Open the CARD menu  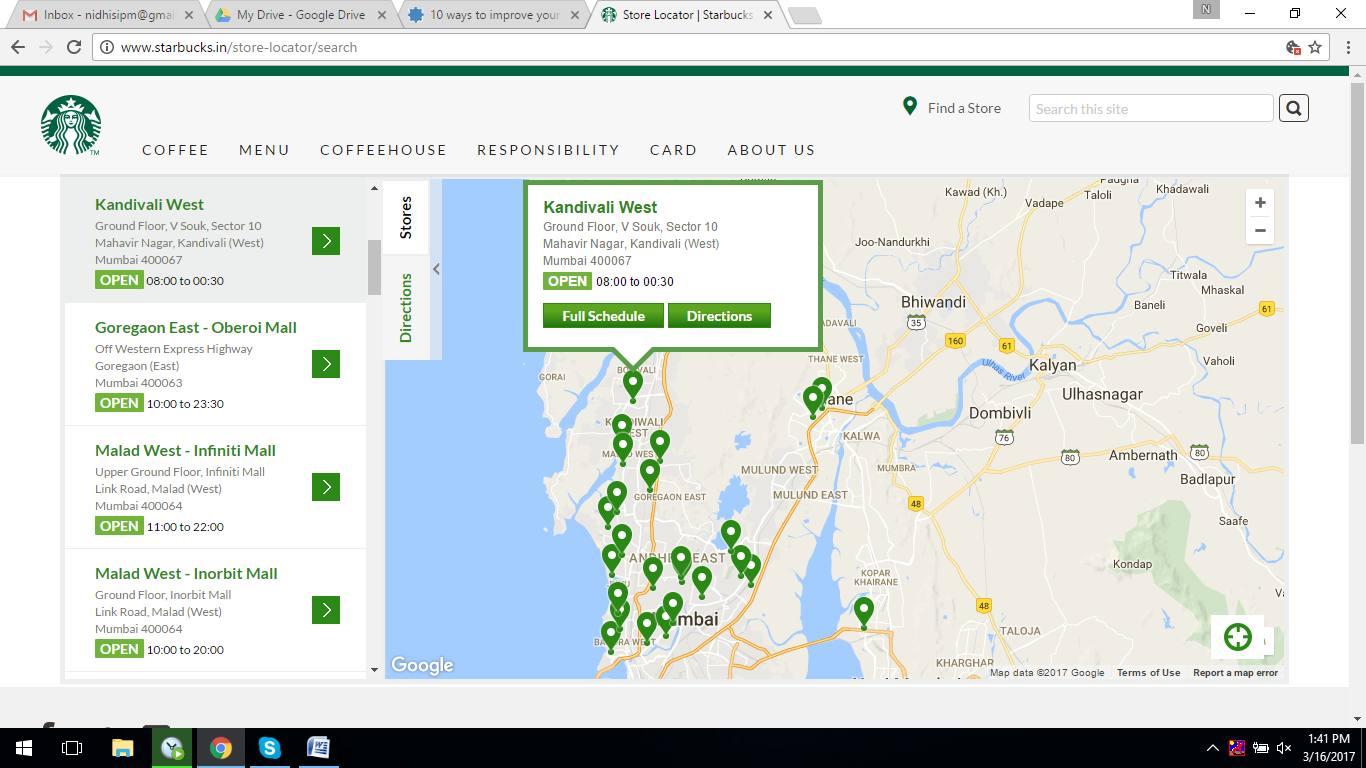coord(673,150)
